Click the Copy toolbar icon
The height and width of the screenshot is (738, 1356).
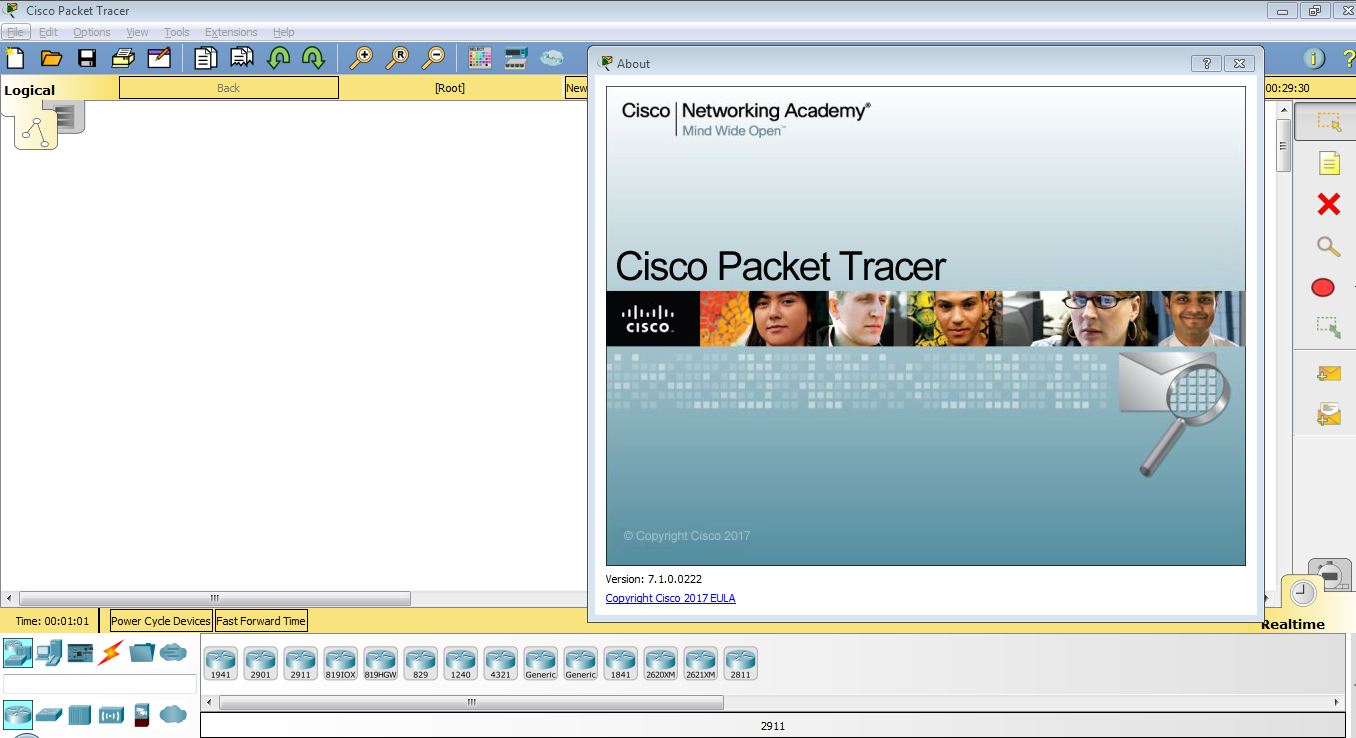pos(205,57)
